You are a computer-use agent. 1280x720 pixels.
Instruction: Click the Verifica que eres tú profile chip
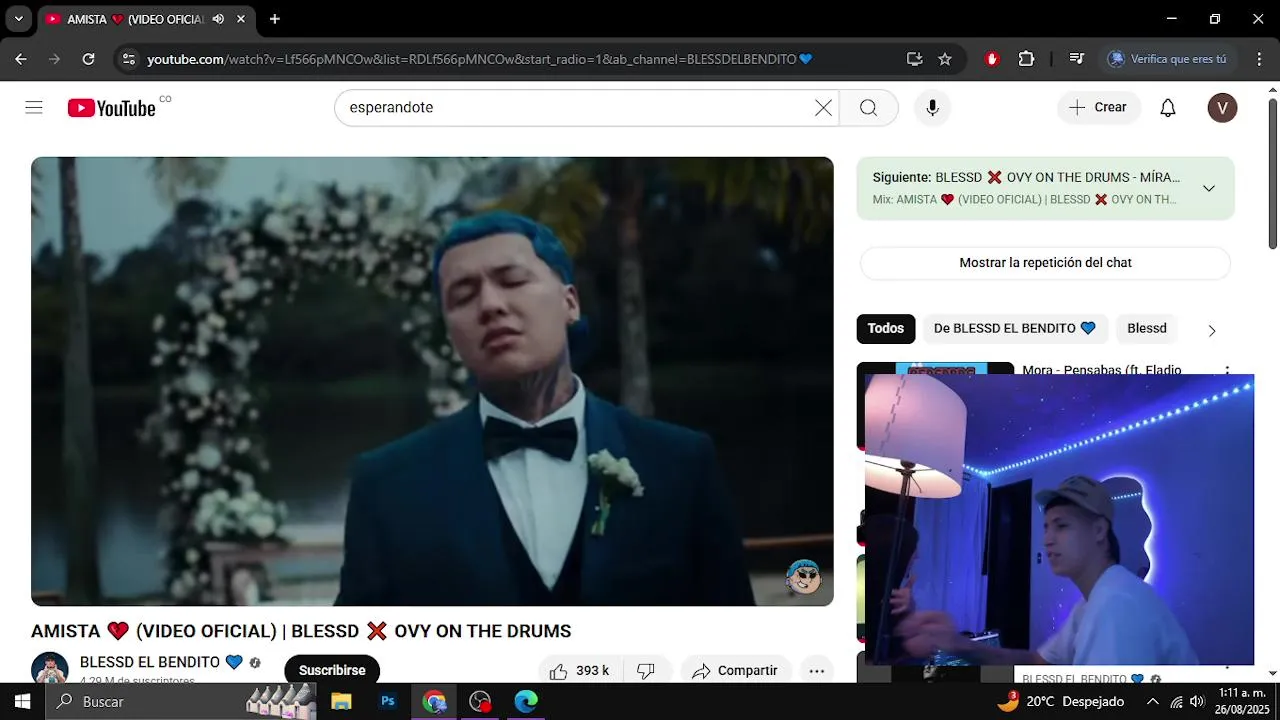click(1167, 59)
